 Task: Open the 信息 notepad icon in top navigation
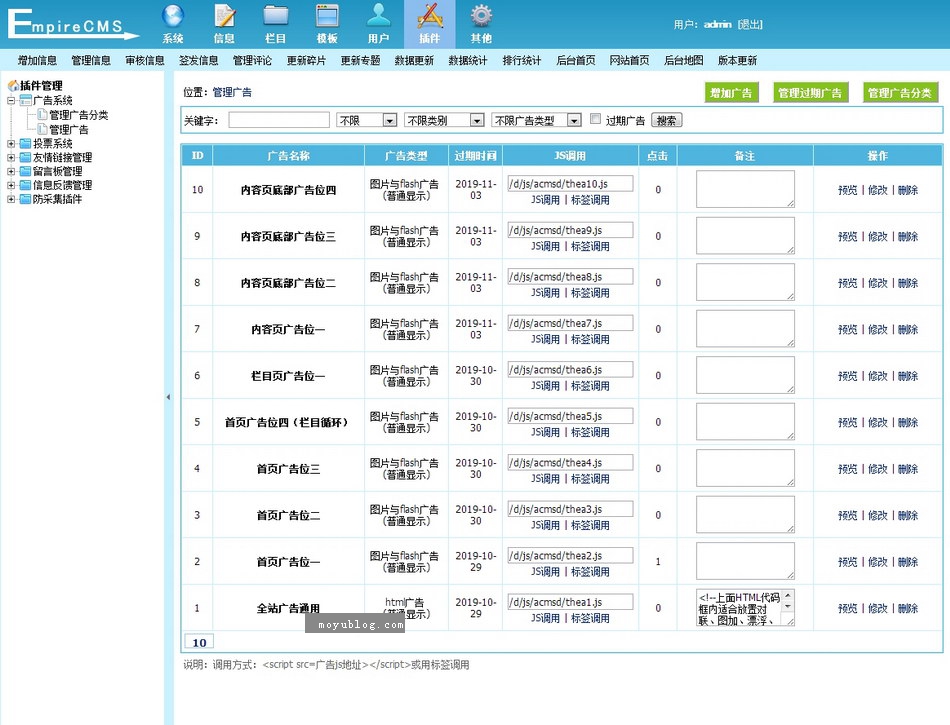click(224, 16)
